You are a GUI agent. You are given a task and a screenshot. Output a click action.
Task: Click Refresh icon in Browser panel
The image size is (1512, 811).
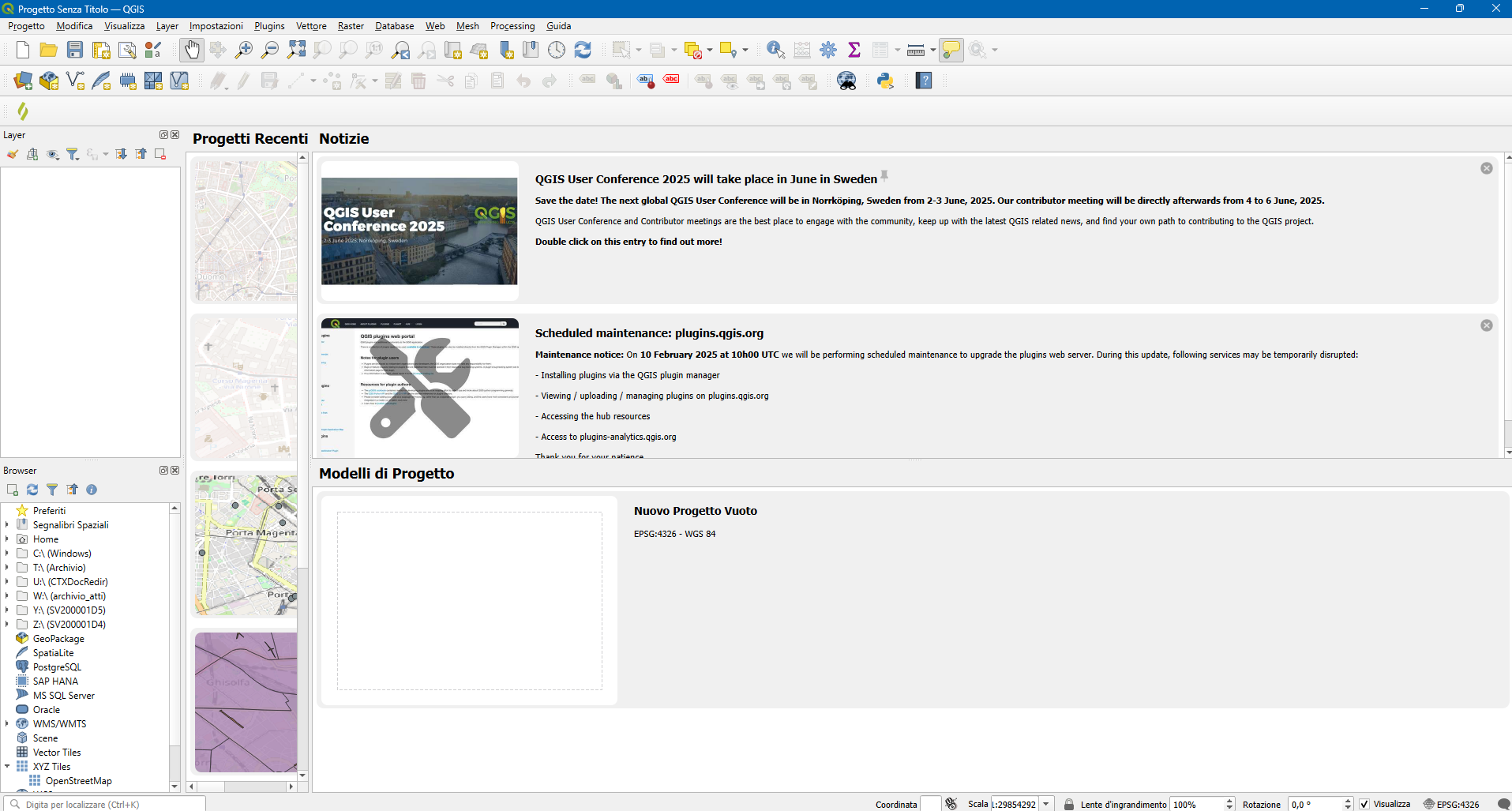coord(32,490)
